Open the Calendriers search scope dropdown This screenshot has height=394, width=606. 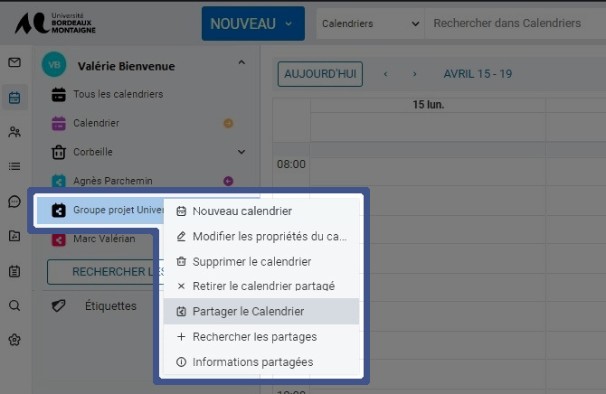click(x=370, y=24)
